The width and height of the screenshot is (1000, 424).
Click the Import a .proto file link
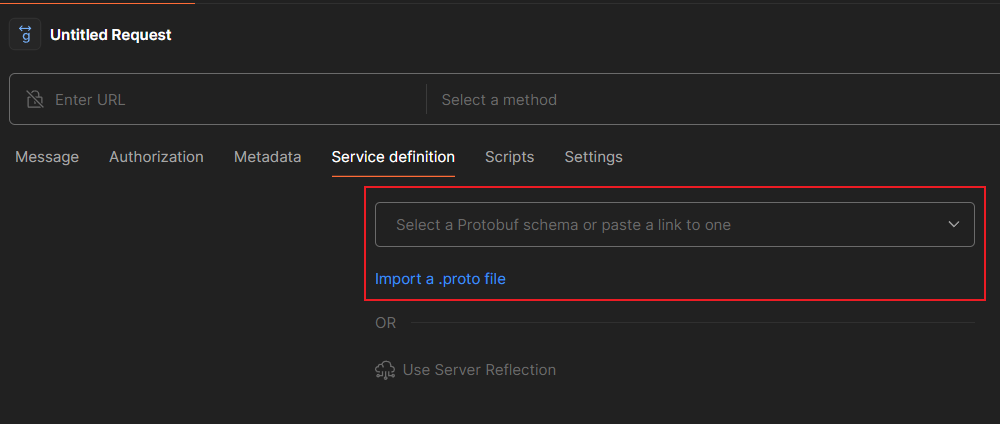click(440, 279)
